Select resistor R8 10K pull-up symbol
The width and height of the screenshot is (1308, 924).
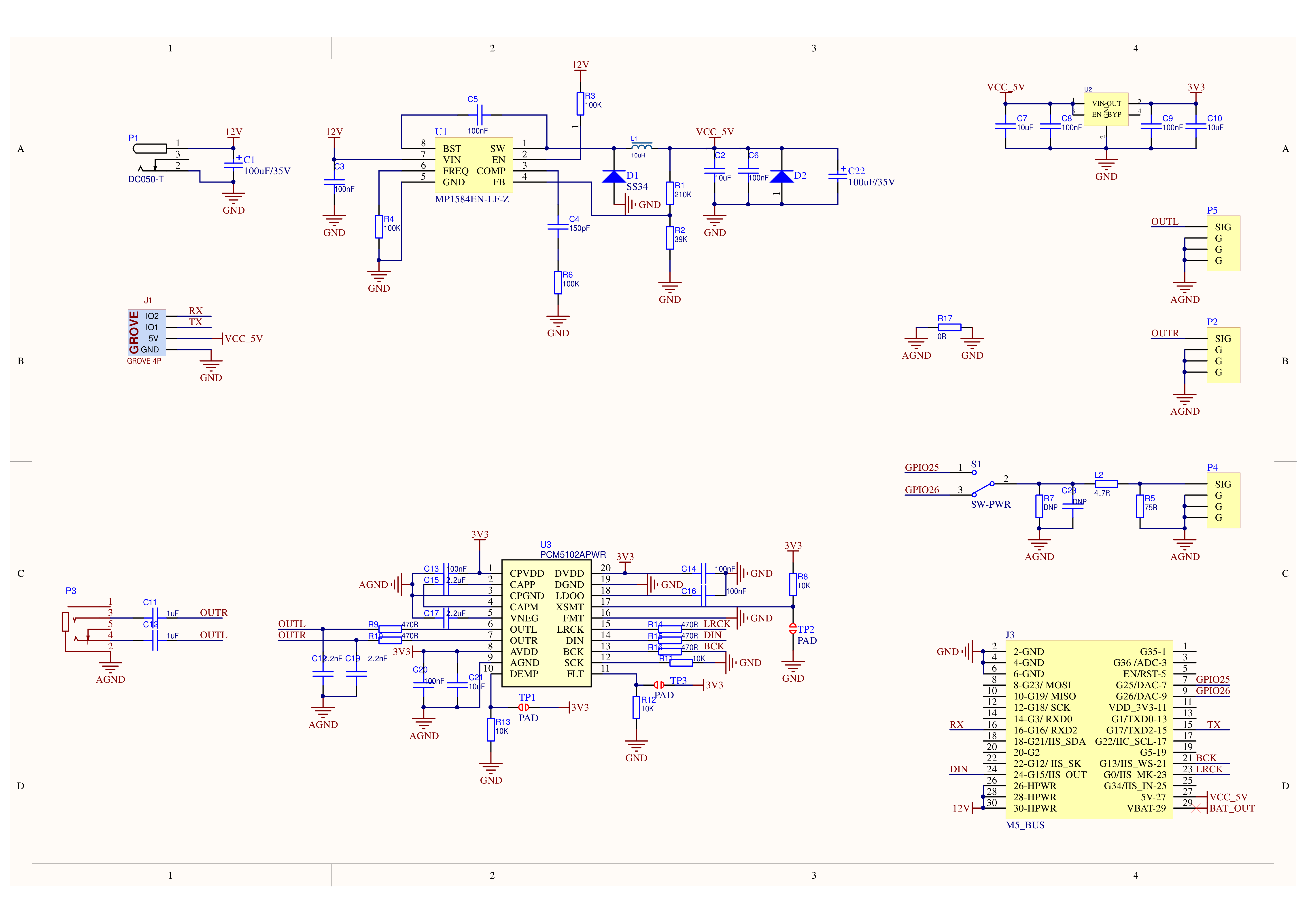tap(792, 585)
